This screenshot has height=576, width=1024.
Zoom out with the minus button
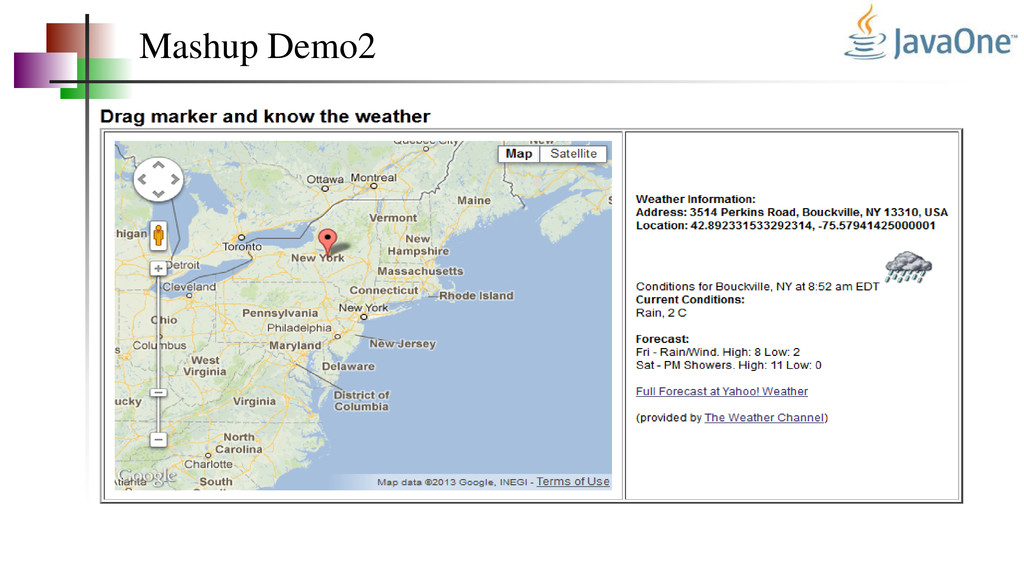tap(158, 440)
